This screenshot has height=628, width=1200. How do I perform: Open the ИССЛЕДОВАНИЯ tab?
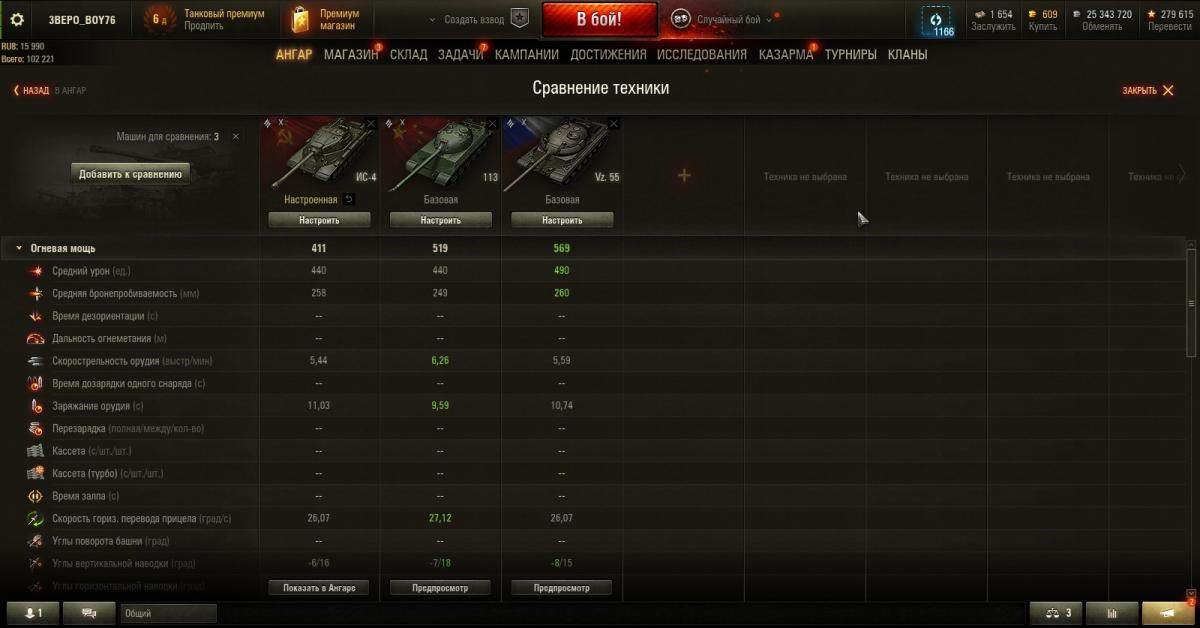click(x=702, y=55)
